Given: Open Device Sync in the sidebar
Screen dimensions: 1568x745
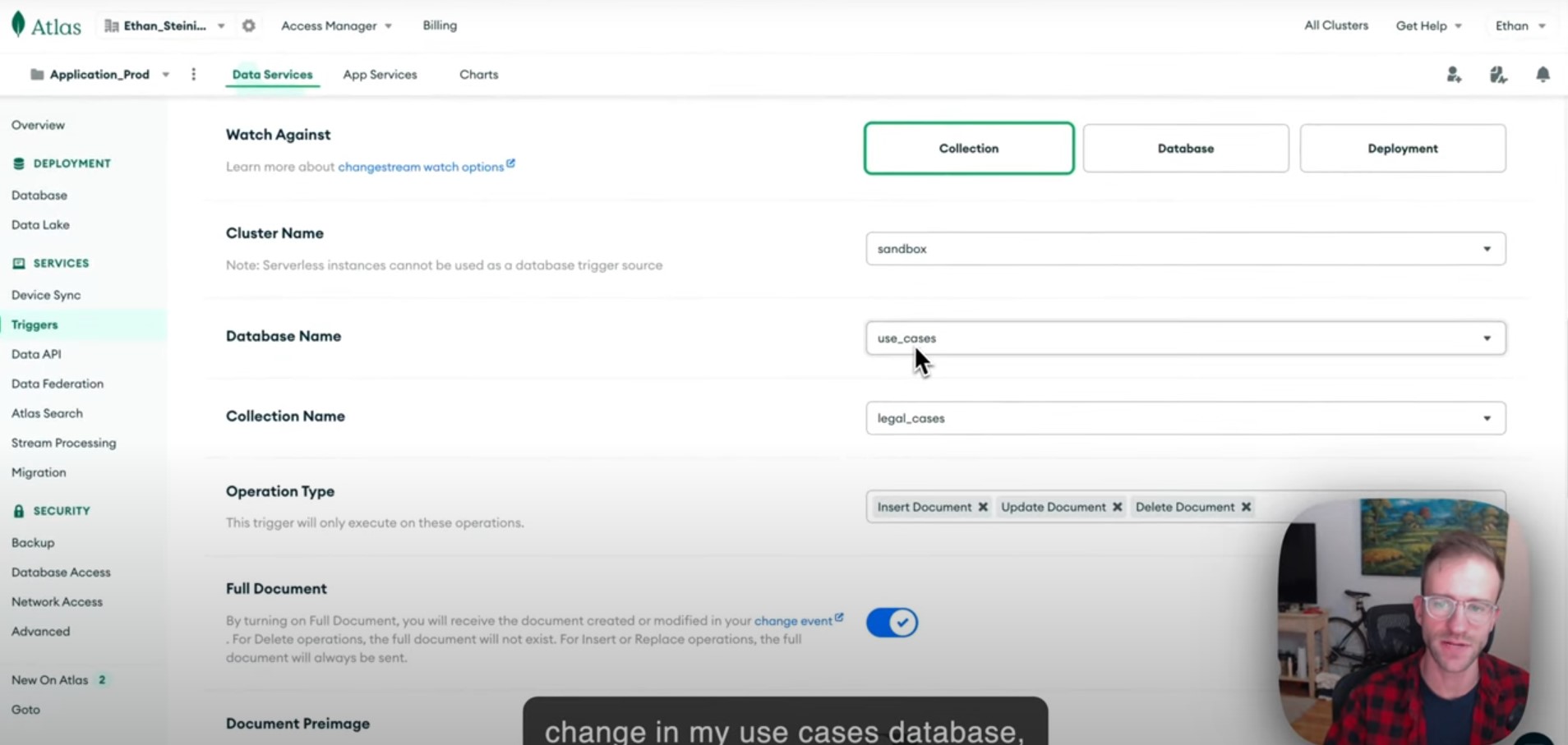Looking at the screenshot, I should click(x=46, y=295).
